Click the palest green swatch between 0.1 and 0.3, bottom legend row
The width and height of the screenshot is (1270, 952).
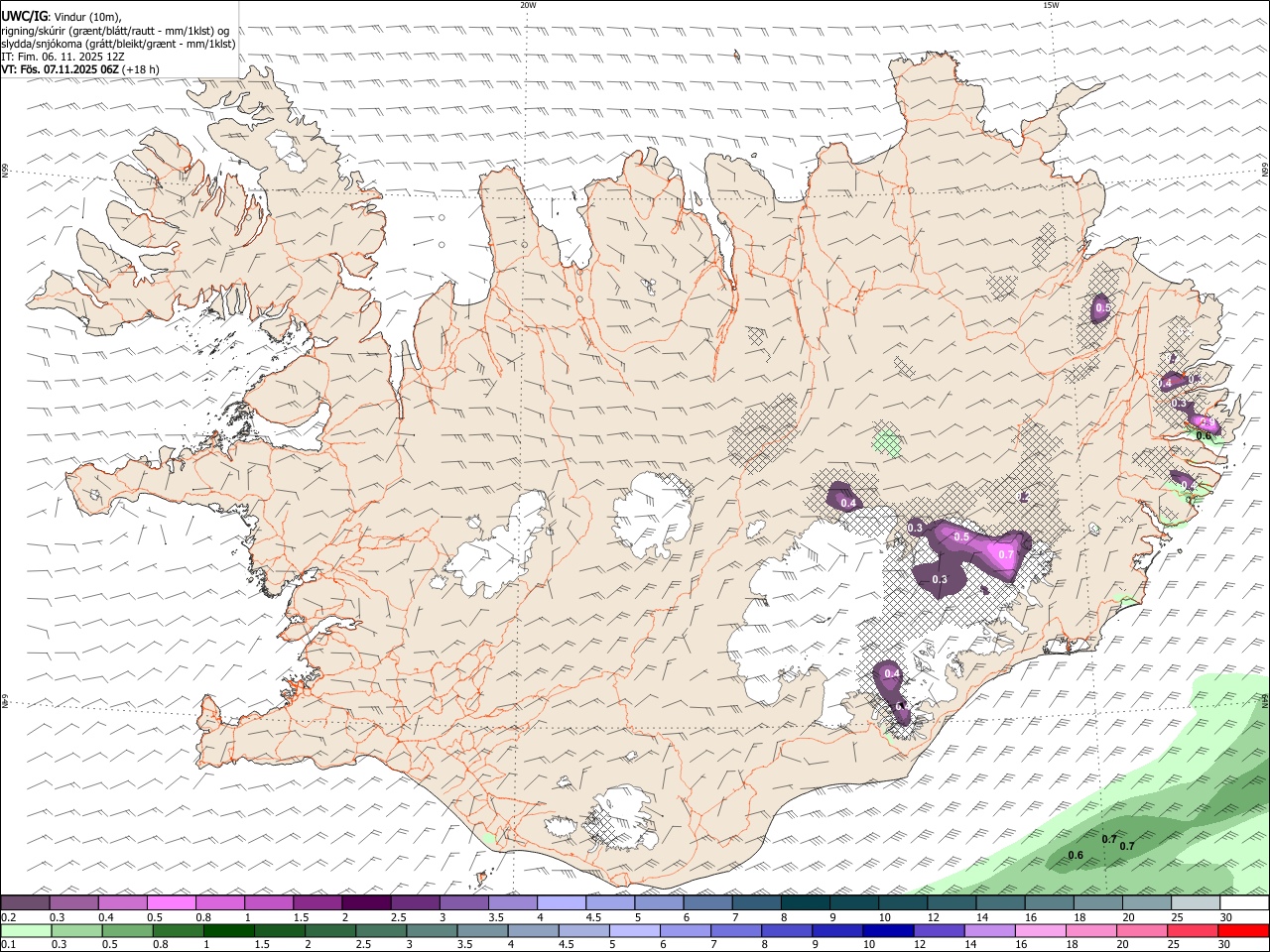(x=26, y=930)
